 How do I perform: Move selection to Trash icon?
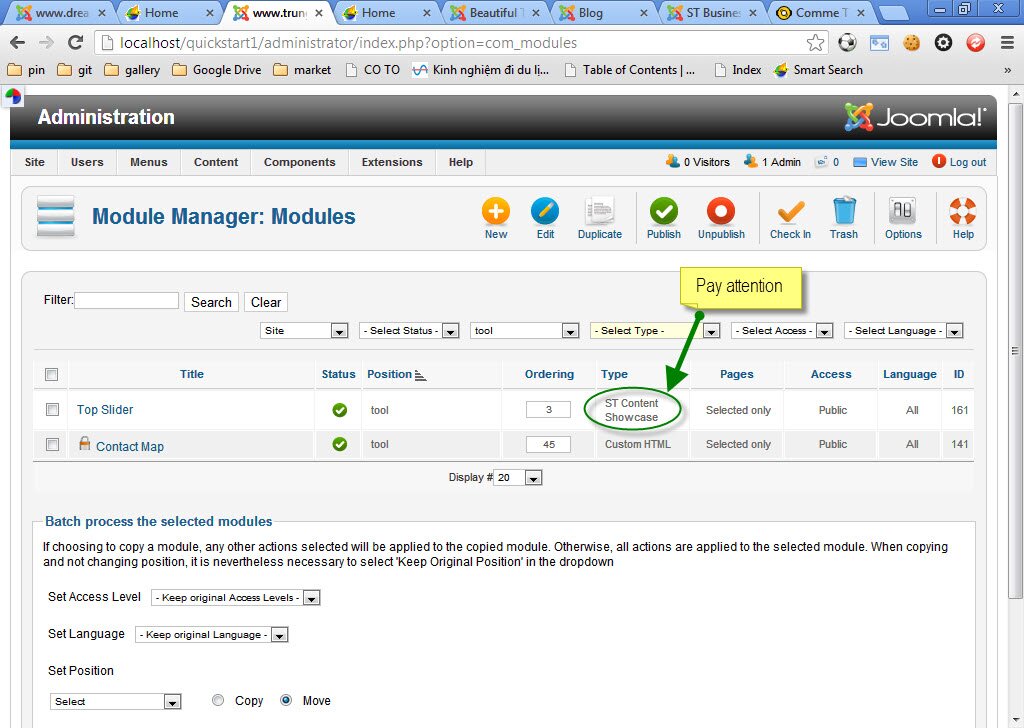[x=844, y=213]
